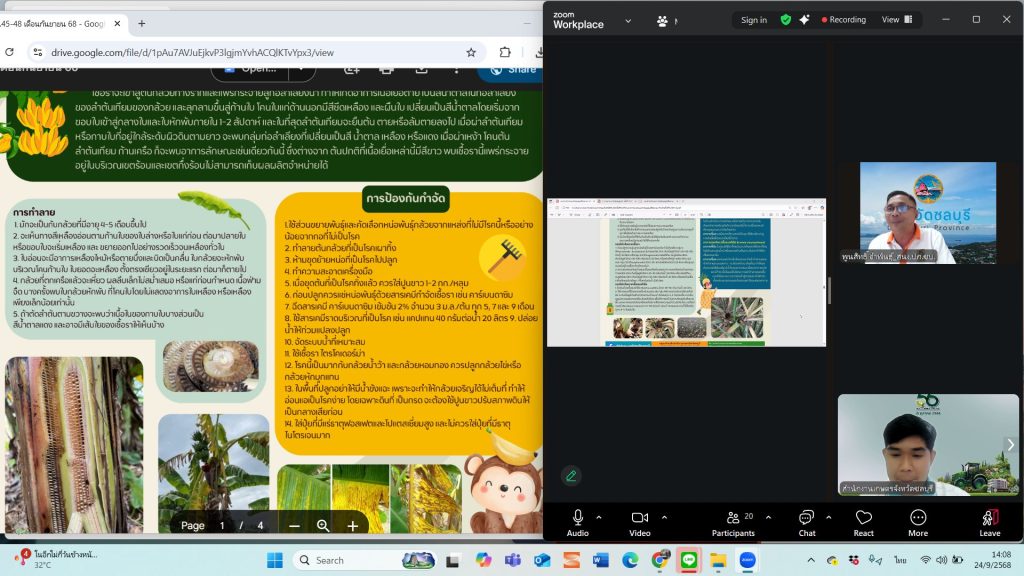Open the AI Companion sparkle icon
This screenshot has width=1024, height=576.
[x=805, y=20]
